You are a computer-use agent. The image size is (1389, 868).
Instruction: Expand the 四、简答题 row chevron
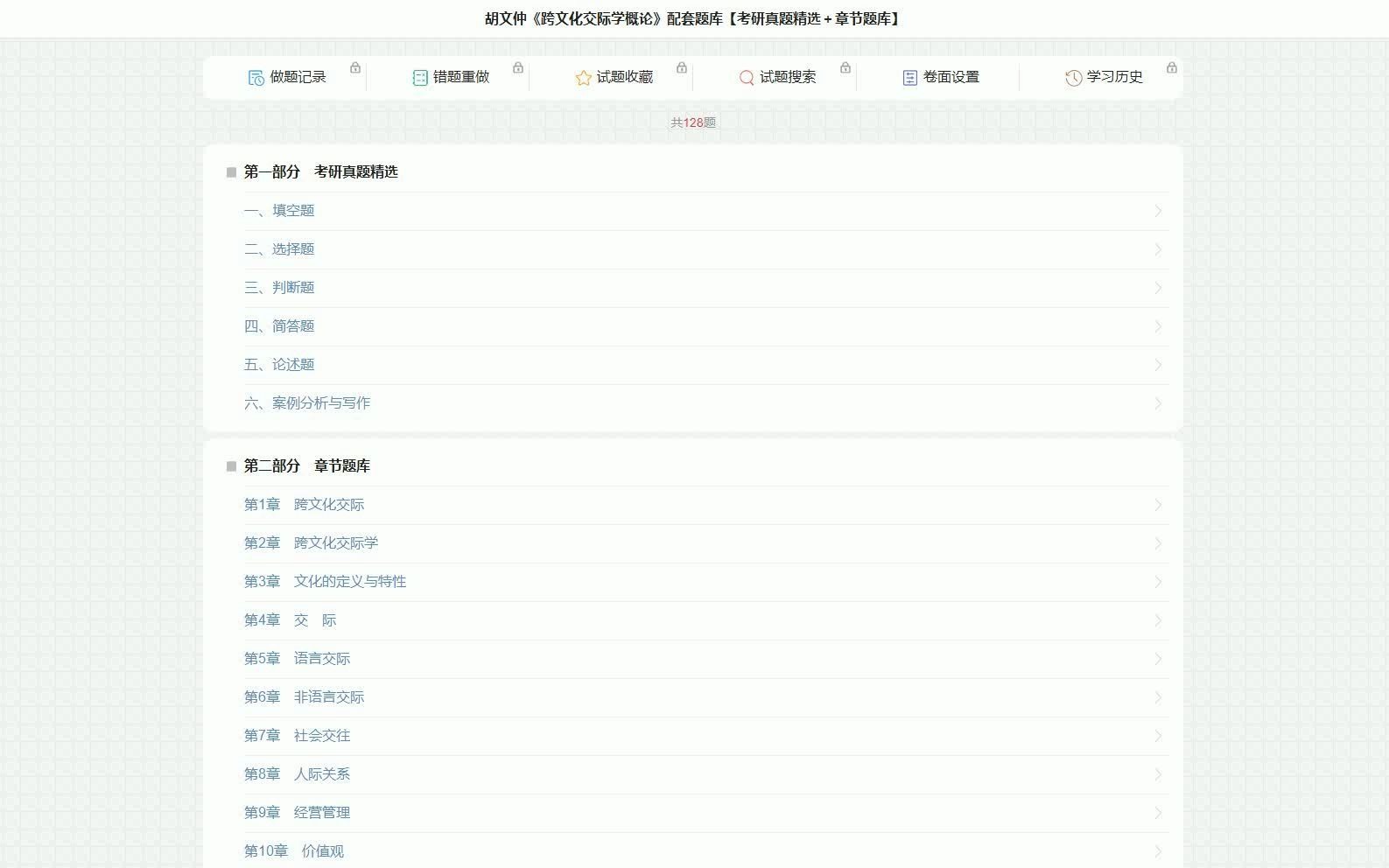(1158, 326)
